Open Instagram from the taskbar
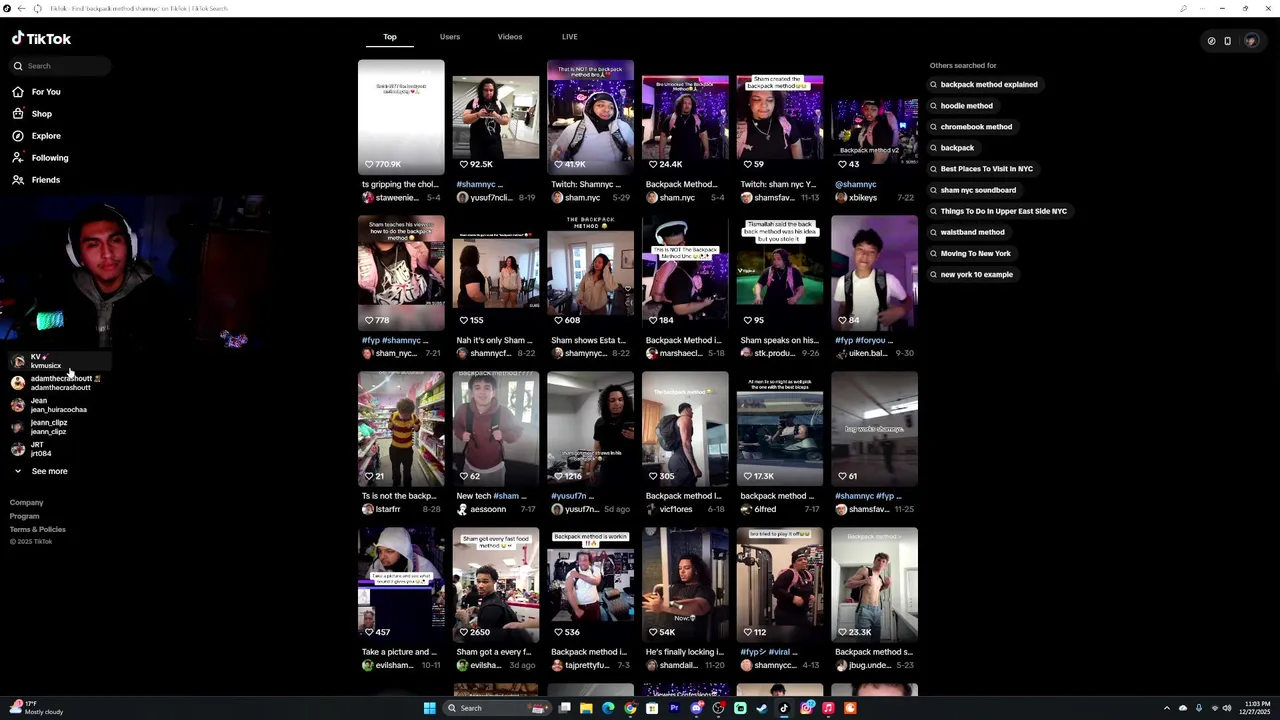The height and width of the screenshot is (720, 1280). tap(806, 708)
